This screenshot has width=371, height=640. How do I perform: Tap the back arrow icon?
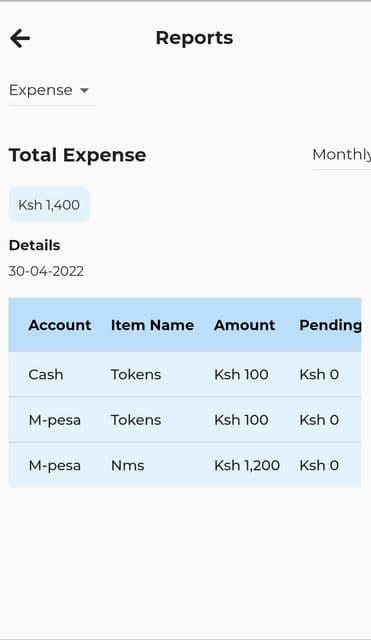tap(20, 38)
